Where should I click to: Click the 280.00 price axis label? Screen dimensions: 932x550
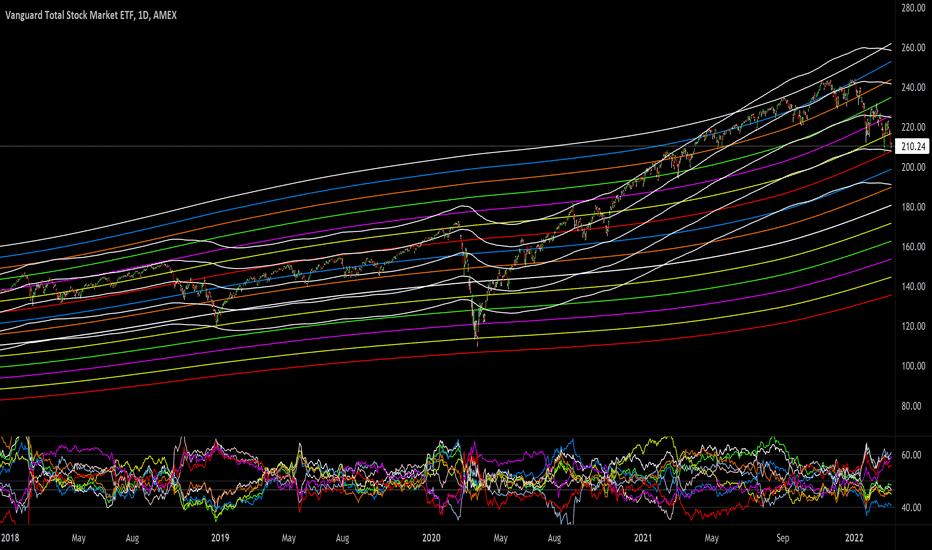point(913,8)
